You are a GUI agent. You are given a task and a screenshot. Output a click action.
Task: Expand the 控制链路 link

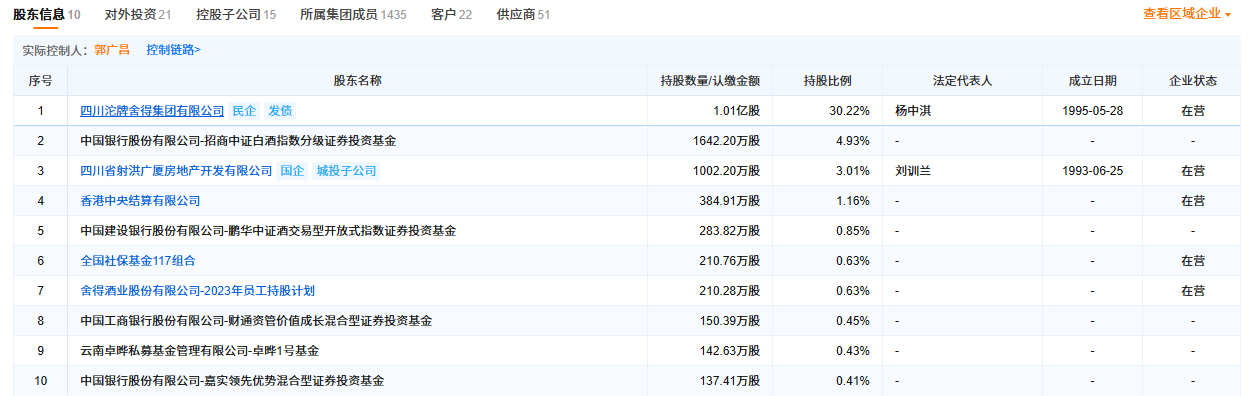click(x=173, y=49)
